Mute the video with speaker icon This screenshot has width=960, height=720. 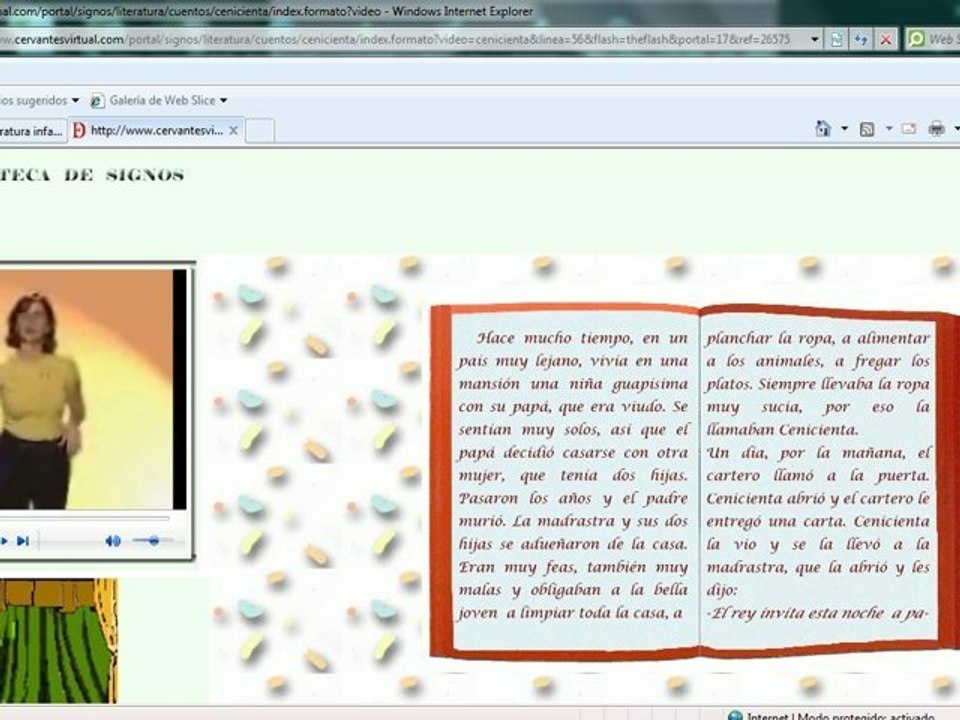pos(113,541)
